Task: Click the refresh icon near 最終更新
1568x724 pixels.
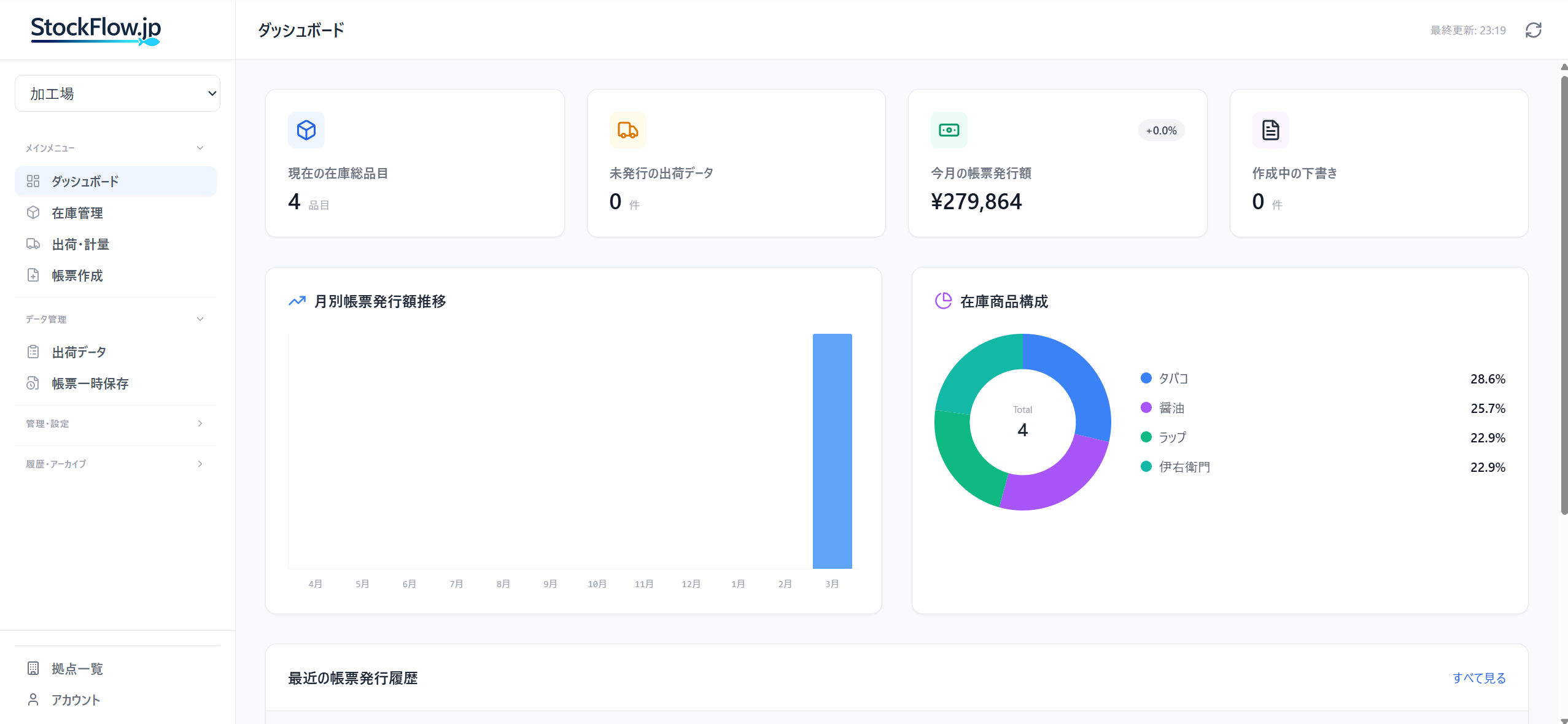Action: [x=1533, y=29]
